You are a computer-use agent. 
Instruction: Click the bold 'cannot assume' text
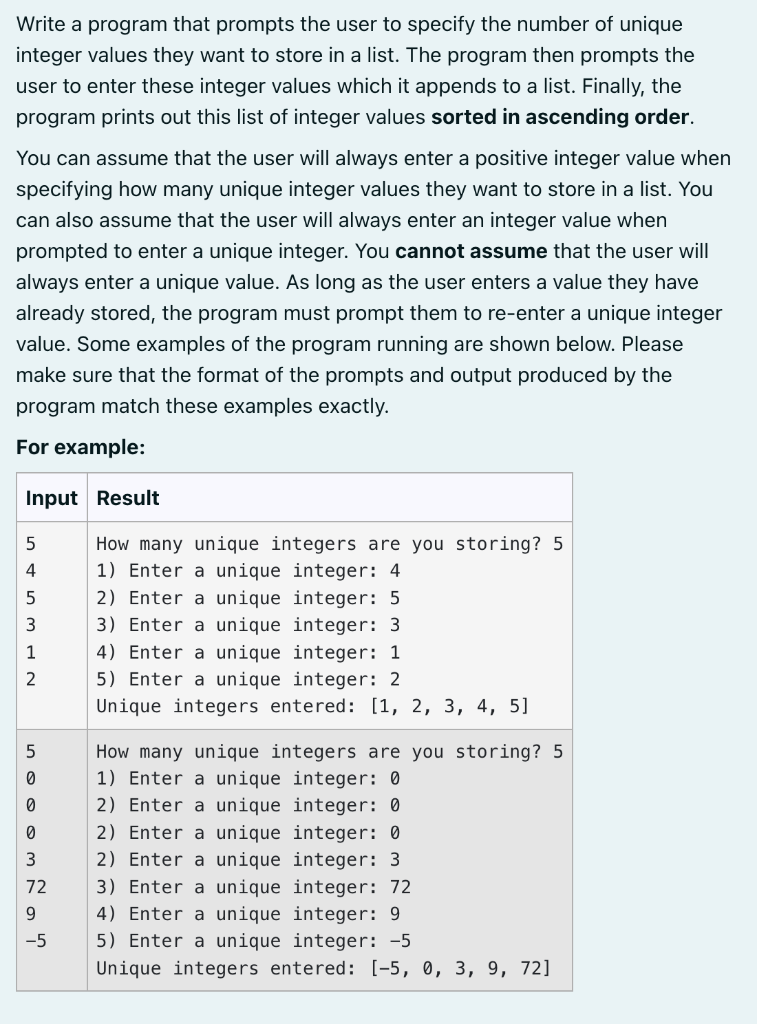point(471,251)
